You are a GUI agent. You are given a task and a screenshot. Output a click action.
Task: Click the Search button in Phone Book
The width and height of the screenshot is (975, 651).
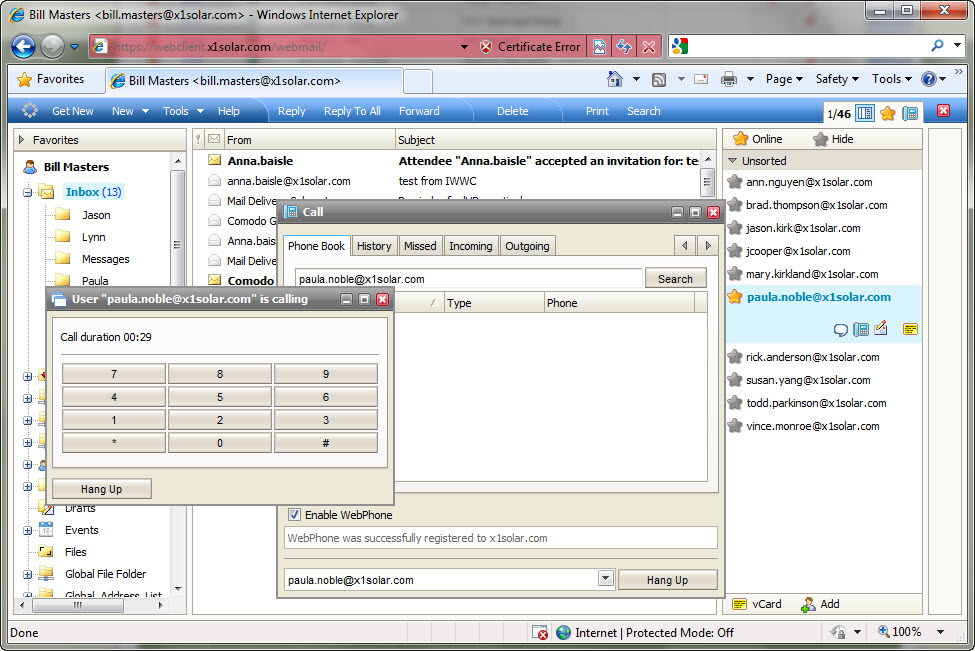point(675,279)
